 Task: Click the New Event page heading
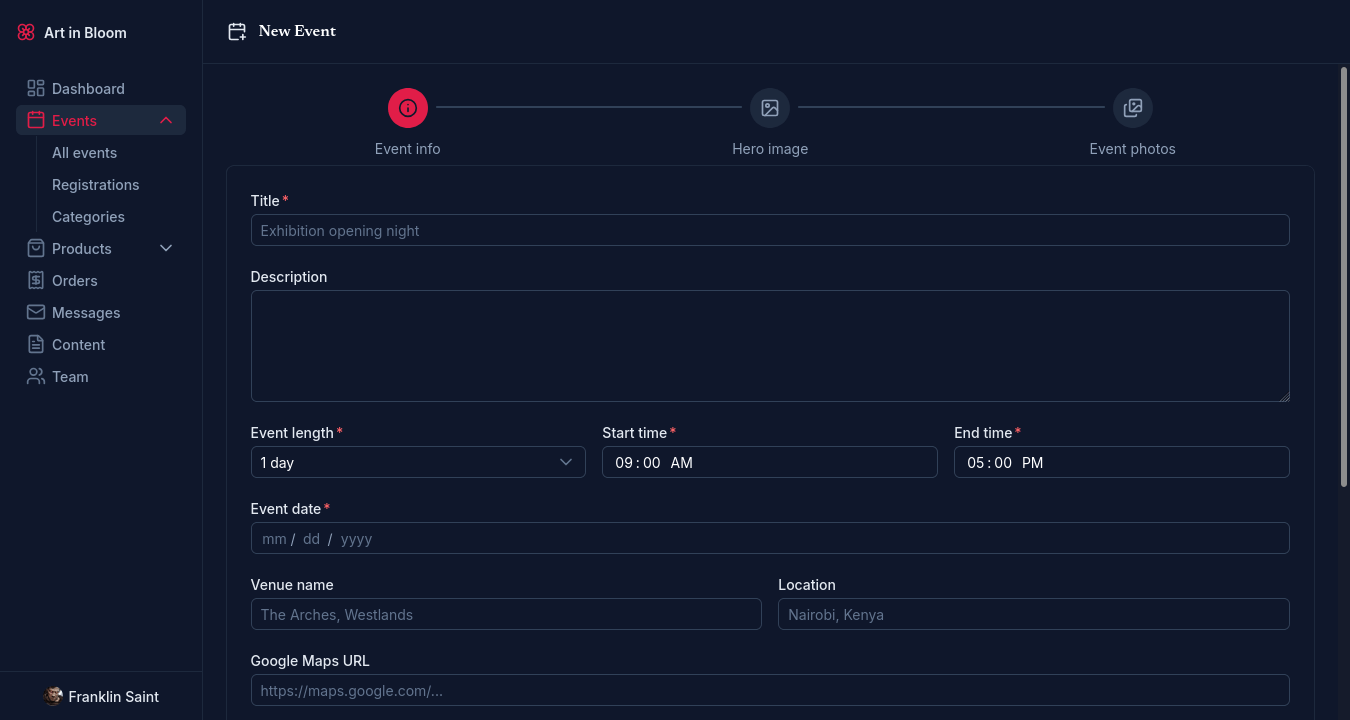click(297, 31)
